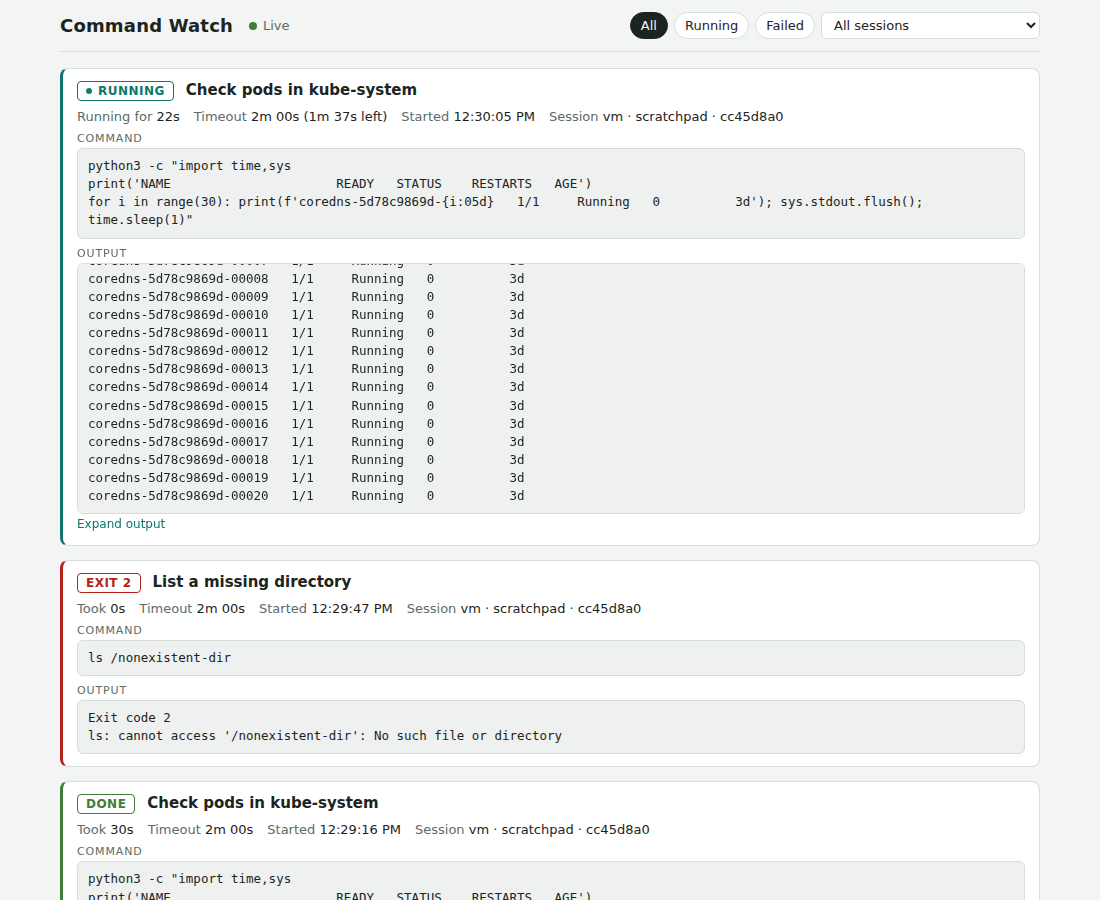The image size is (1100, 900).
Task: Click the Expand output link
Action: pos(121,524)
